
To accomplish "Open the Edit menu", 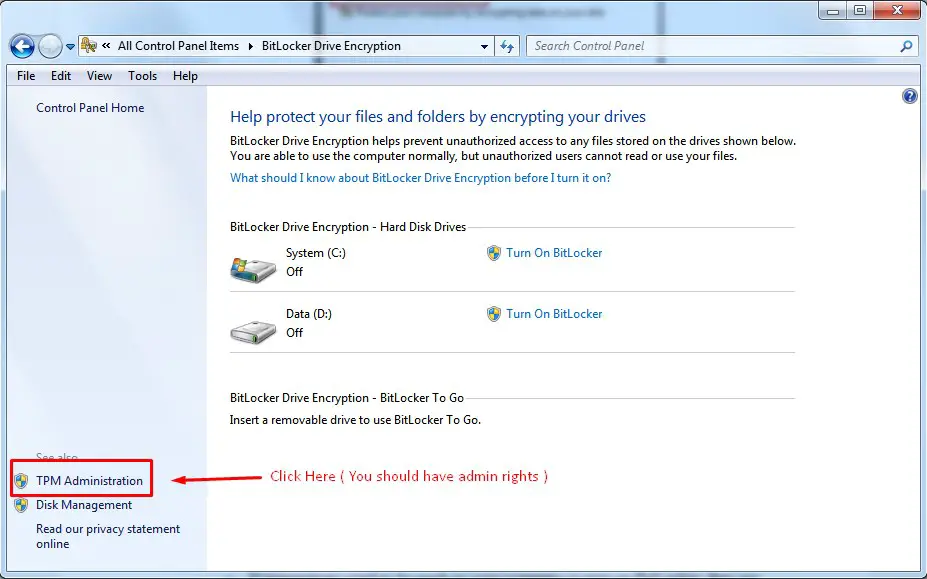I will 61,76.
